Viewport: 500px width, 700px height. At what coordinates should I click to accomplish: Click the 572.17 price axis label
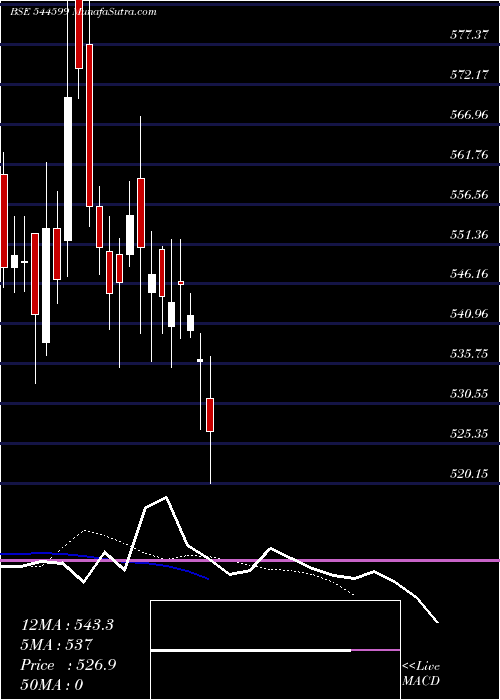[x=469, y=75]
